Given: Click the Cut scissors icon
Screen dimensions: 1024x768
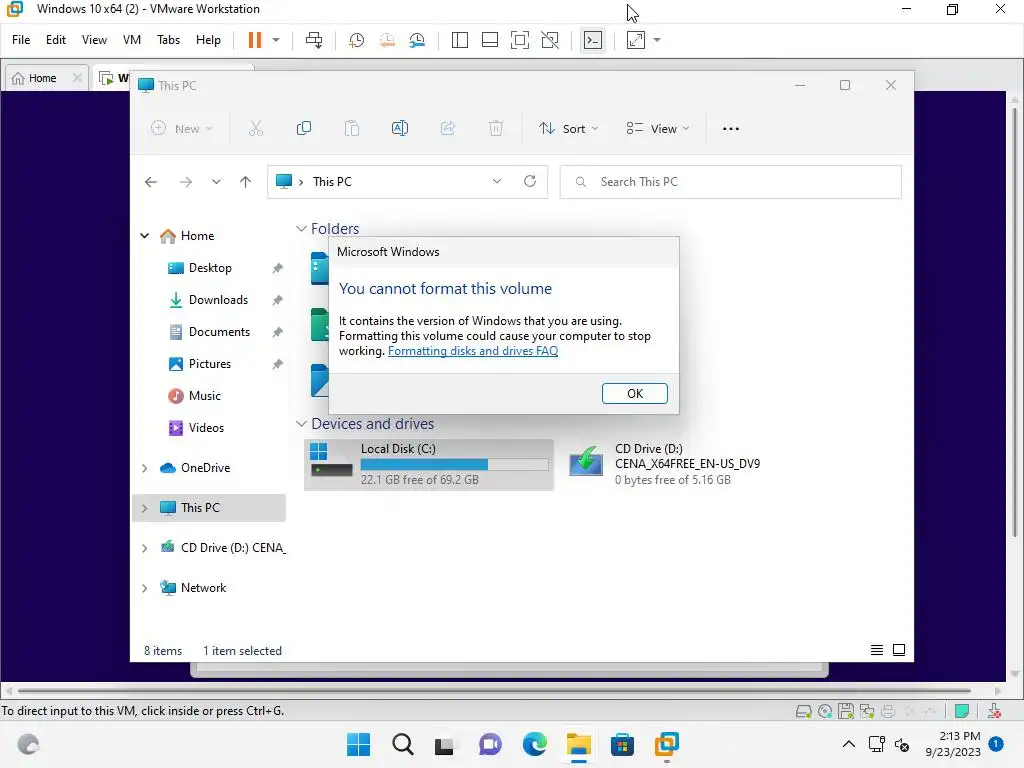Looking at the screenshot, I should point(256,129).
